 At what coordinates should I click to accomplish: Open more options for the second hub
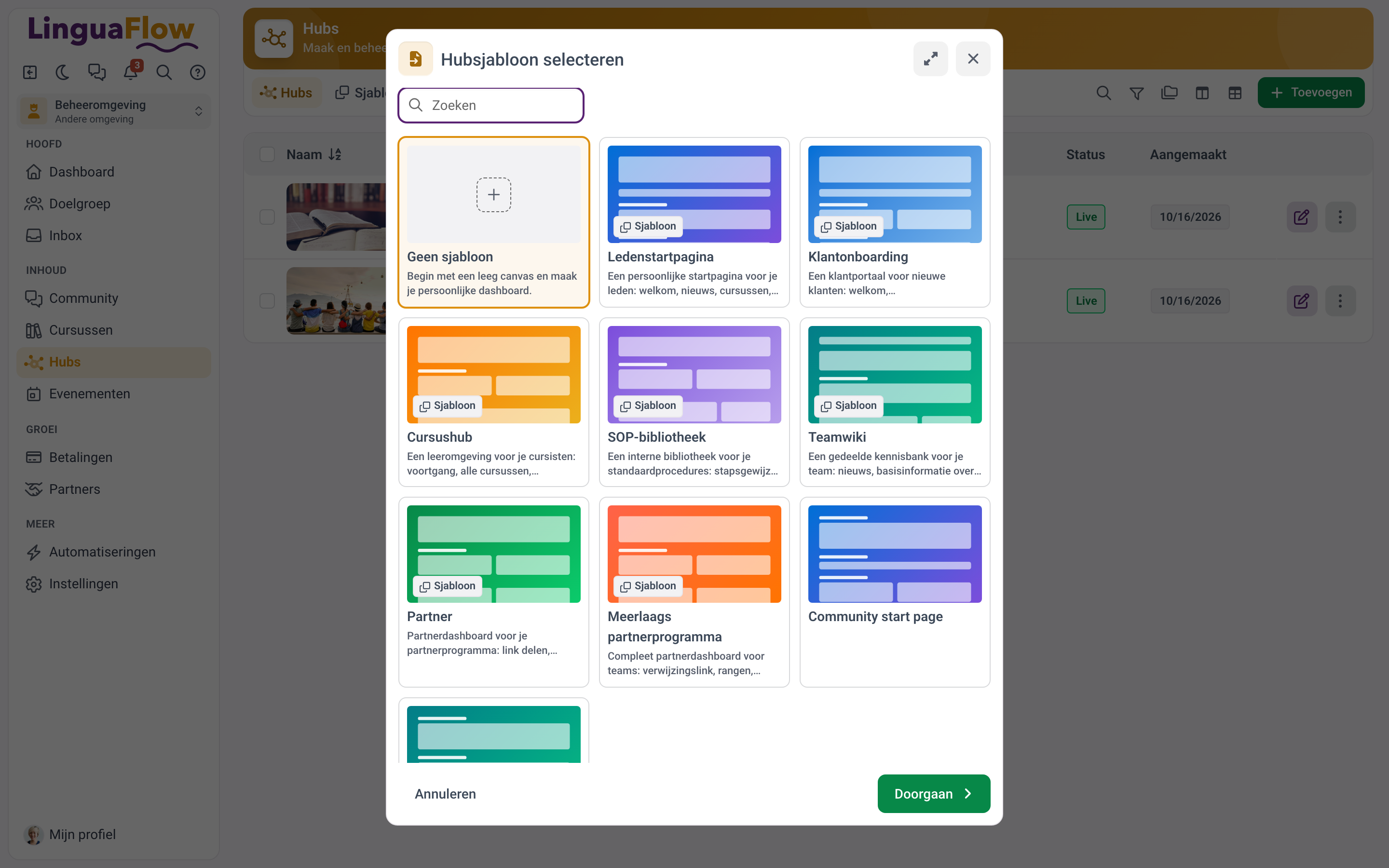pyautogui.click(x=1340, y=301)
